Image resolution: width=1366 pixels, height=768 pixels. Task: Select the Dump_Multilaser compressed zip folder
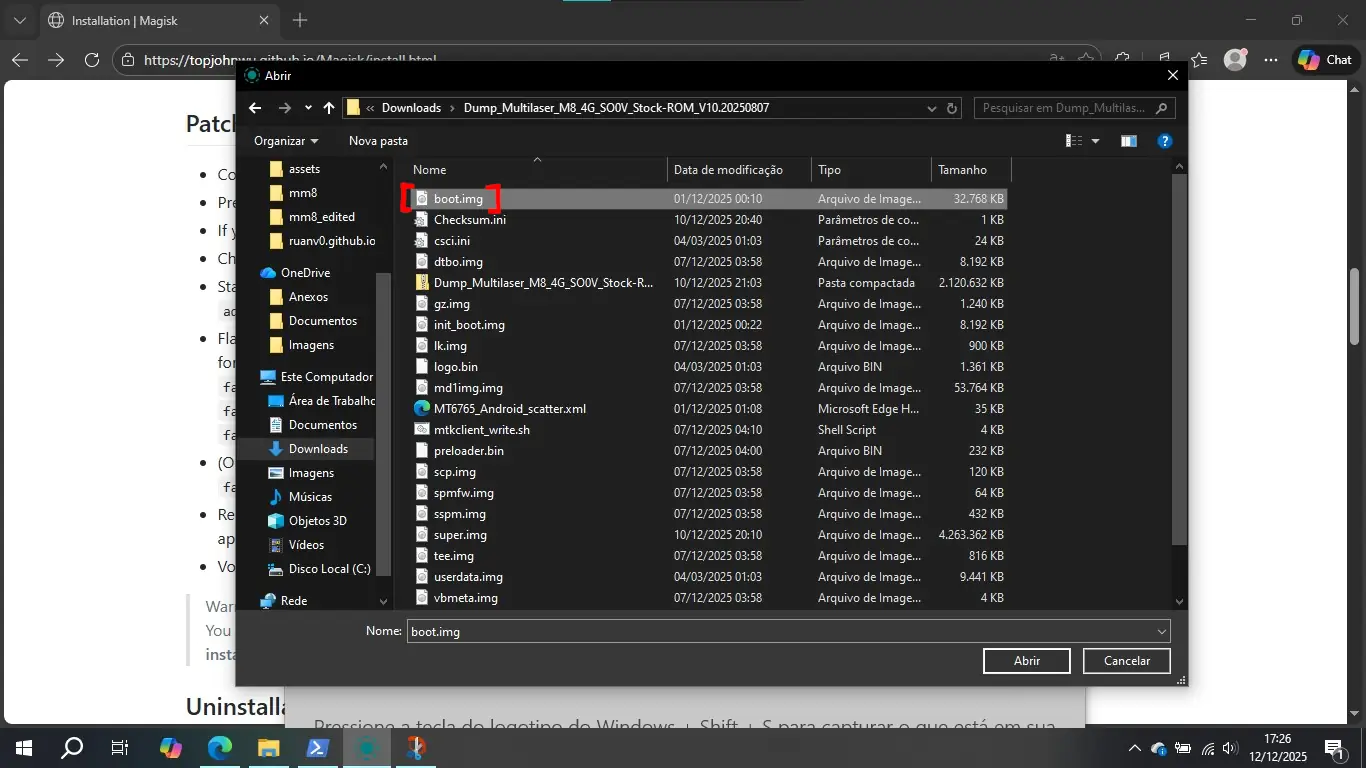[543, 283]
